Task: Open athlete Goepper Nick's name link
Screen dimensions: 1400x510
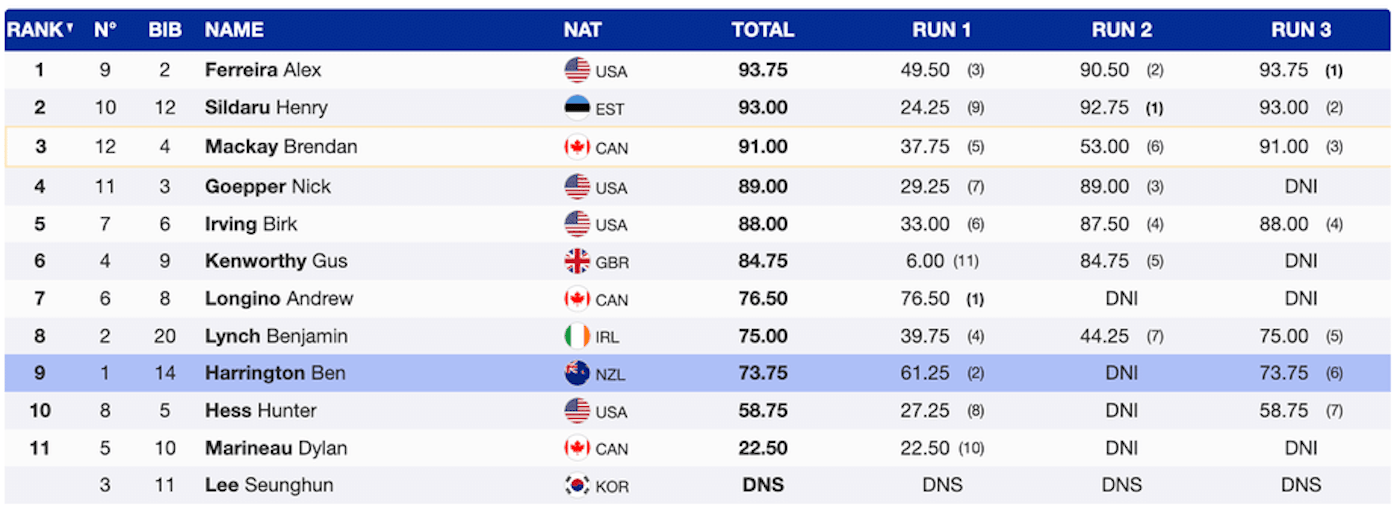Action: [x=267, y=186]
